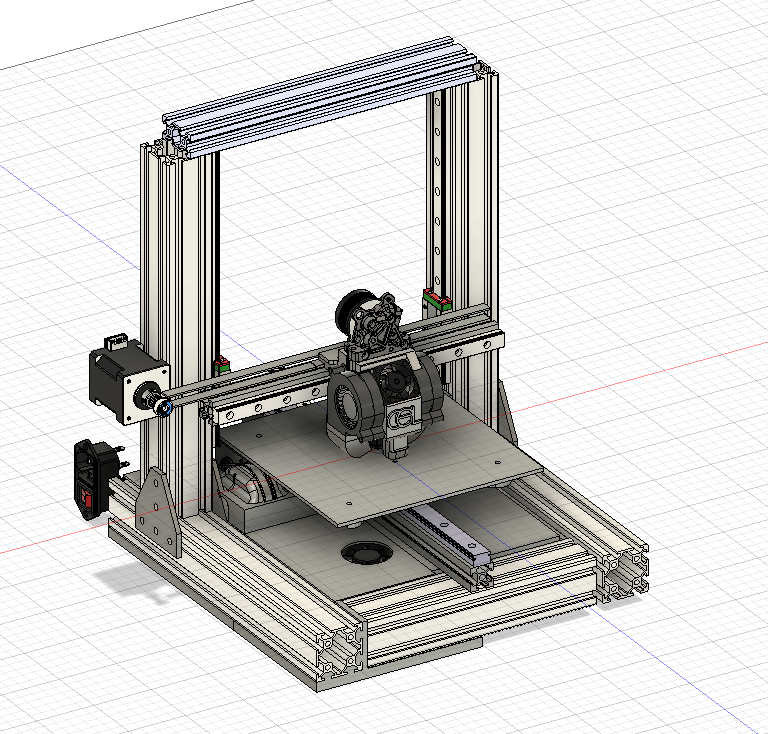Select the left green and red linear bearing block
This screenshot has width=768, height=734.
[x=222, y=365]
